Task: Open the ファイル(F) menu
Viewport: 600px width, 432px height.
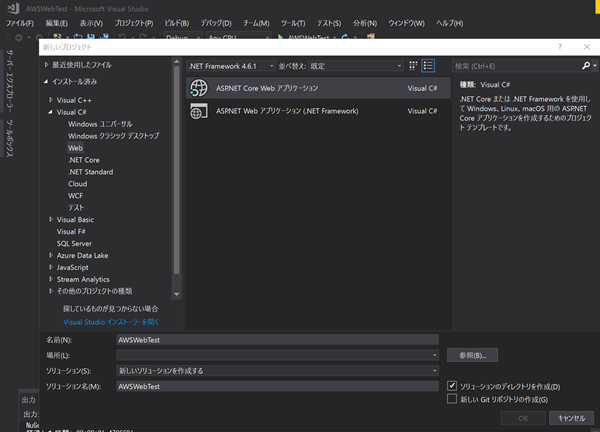Action: pos(20,23)
